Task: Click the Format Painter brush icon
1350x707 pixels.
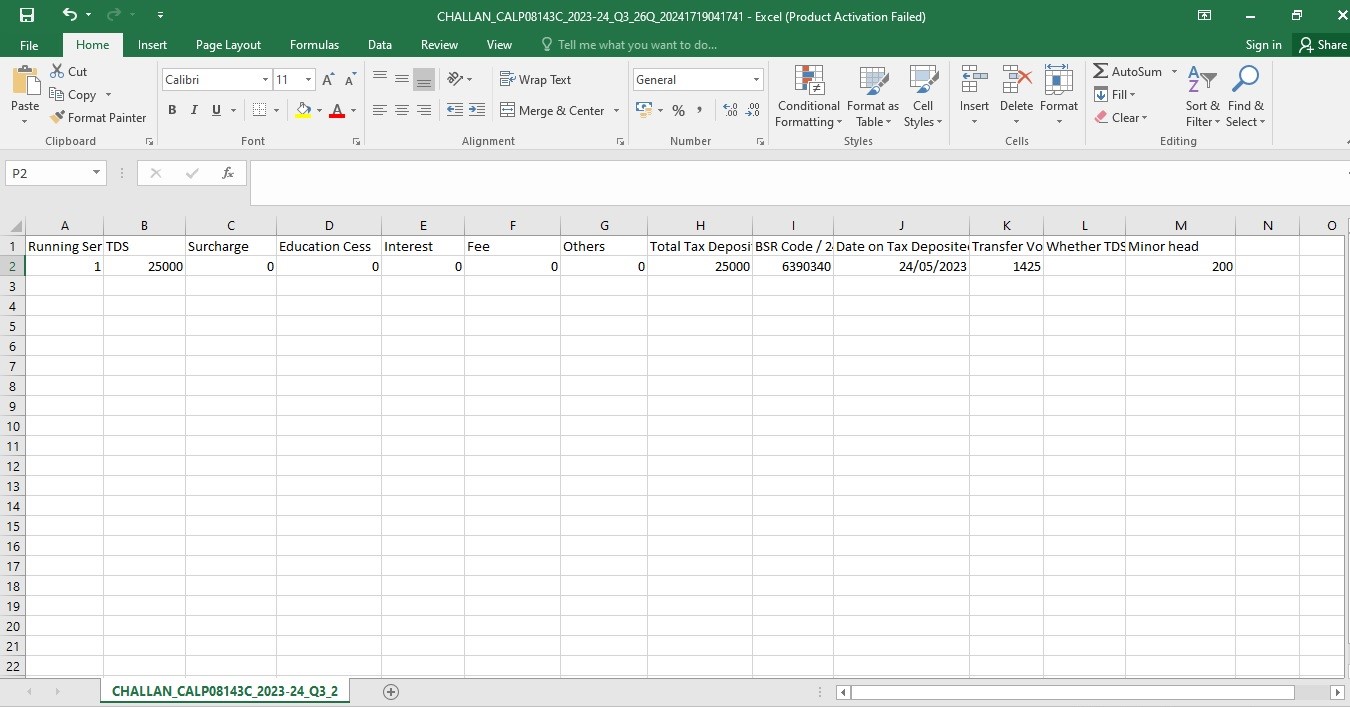Action: click(x=57, y=118)
